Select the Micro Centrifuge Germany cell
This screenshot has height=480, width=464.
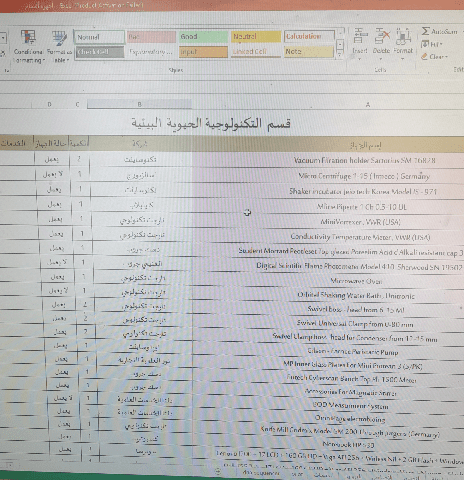[364, 176]
